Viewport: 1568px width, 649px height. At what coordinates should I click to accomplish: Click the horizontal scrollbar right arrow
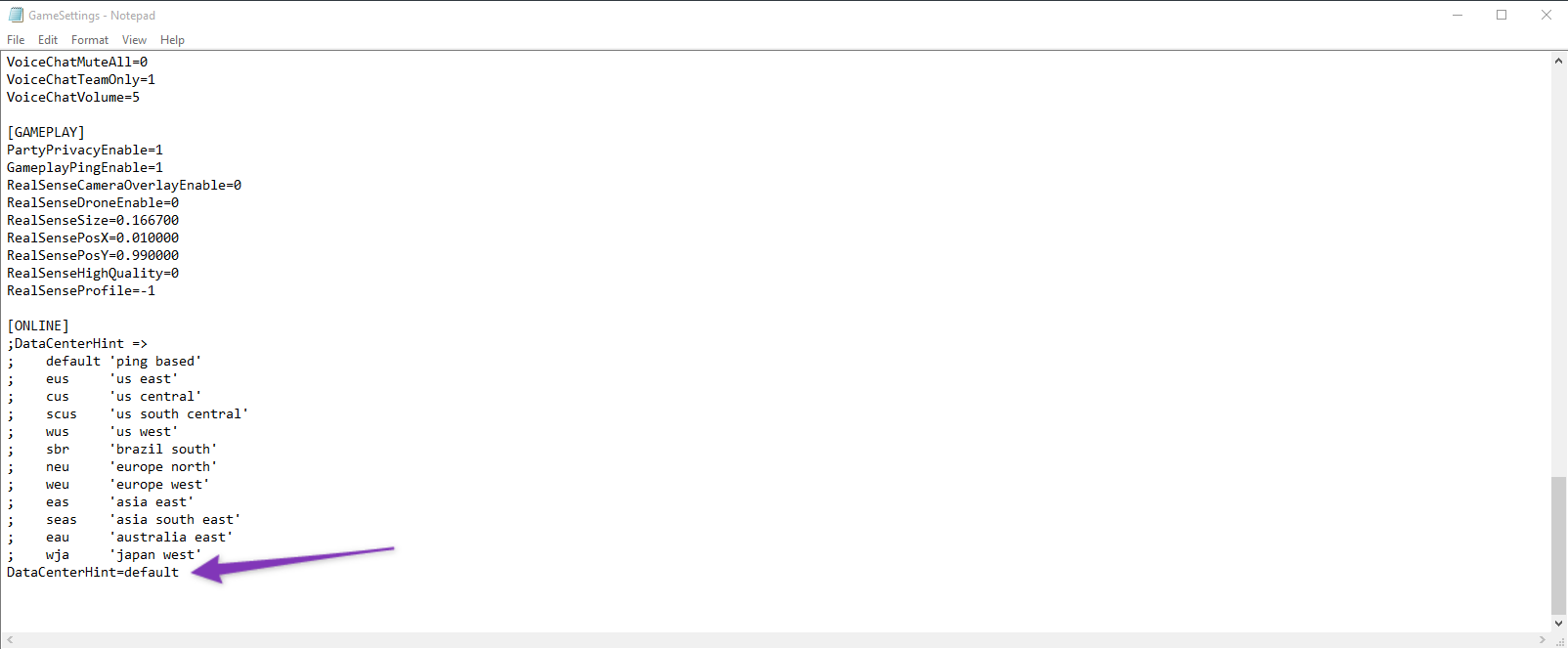(1542, 640)
